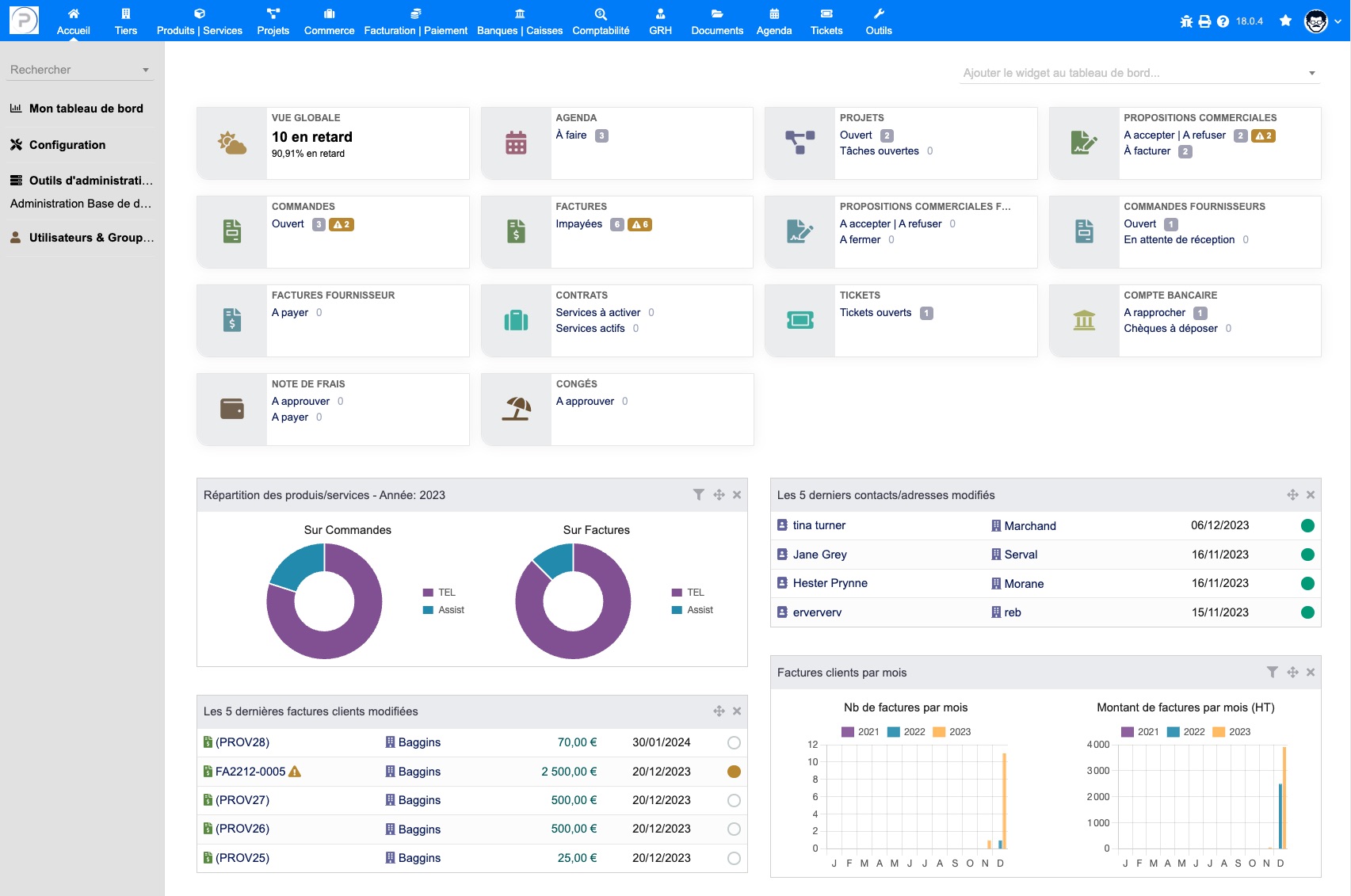Open bookmarks star icon
Viewport: 1351px width, 896px height.
(x=1285, y=21)
